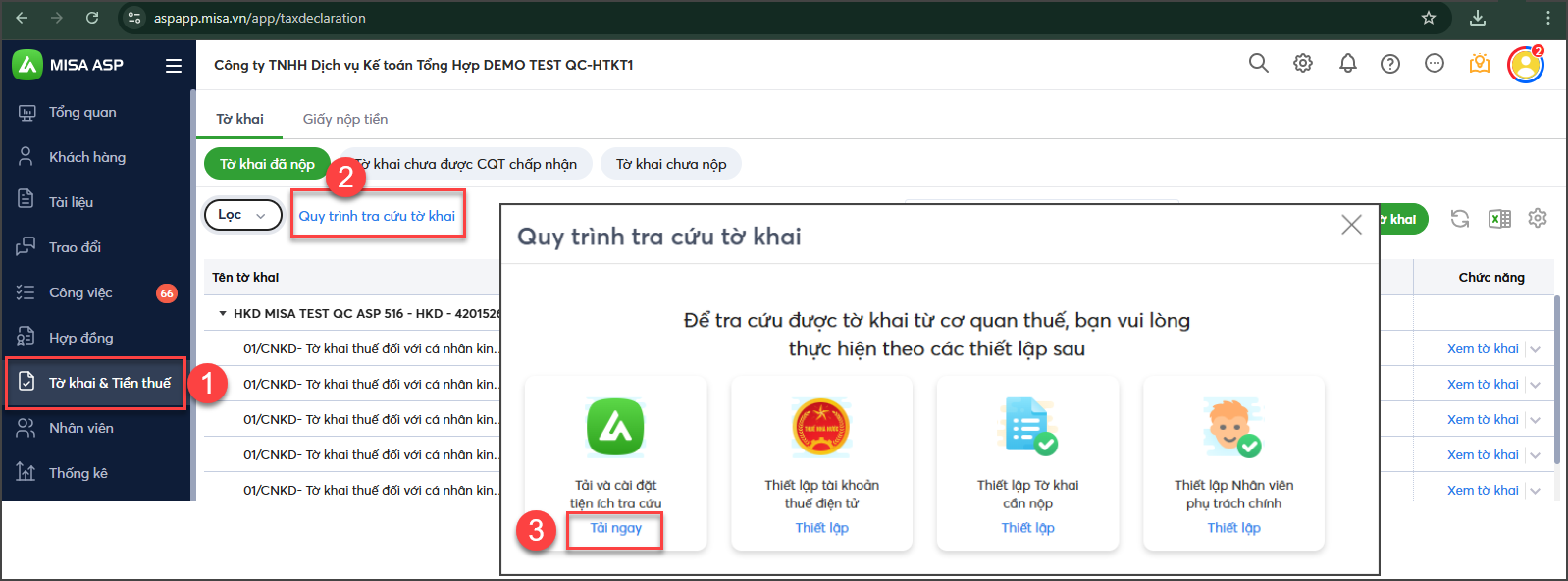1568x581 pixels.
Task: Open settings gear in top header
Action: click(x=1303, y=64)
